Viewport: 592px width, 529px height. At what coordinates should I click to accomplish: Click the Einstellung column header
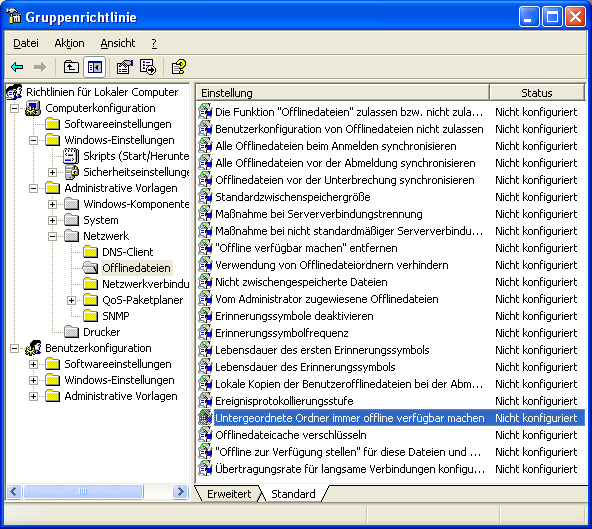click(342, 93)
